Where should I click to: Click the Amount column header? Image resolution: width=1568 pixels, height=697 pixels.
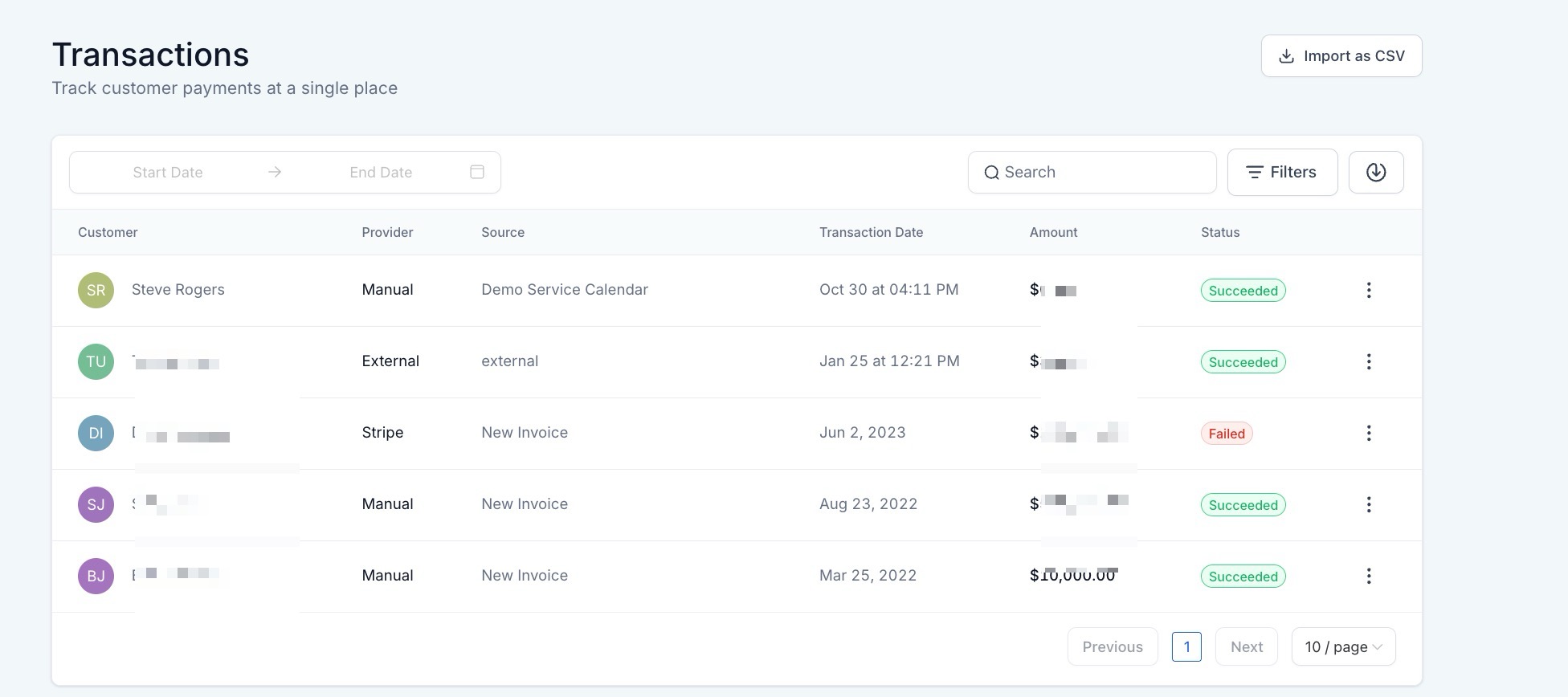[1053, 233]
